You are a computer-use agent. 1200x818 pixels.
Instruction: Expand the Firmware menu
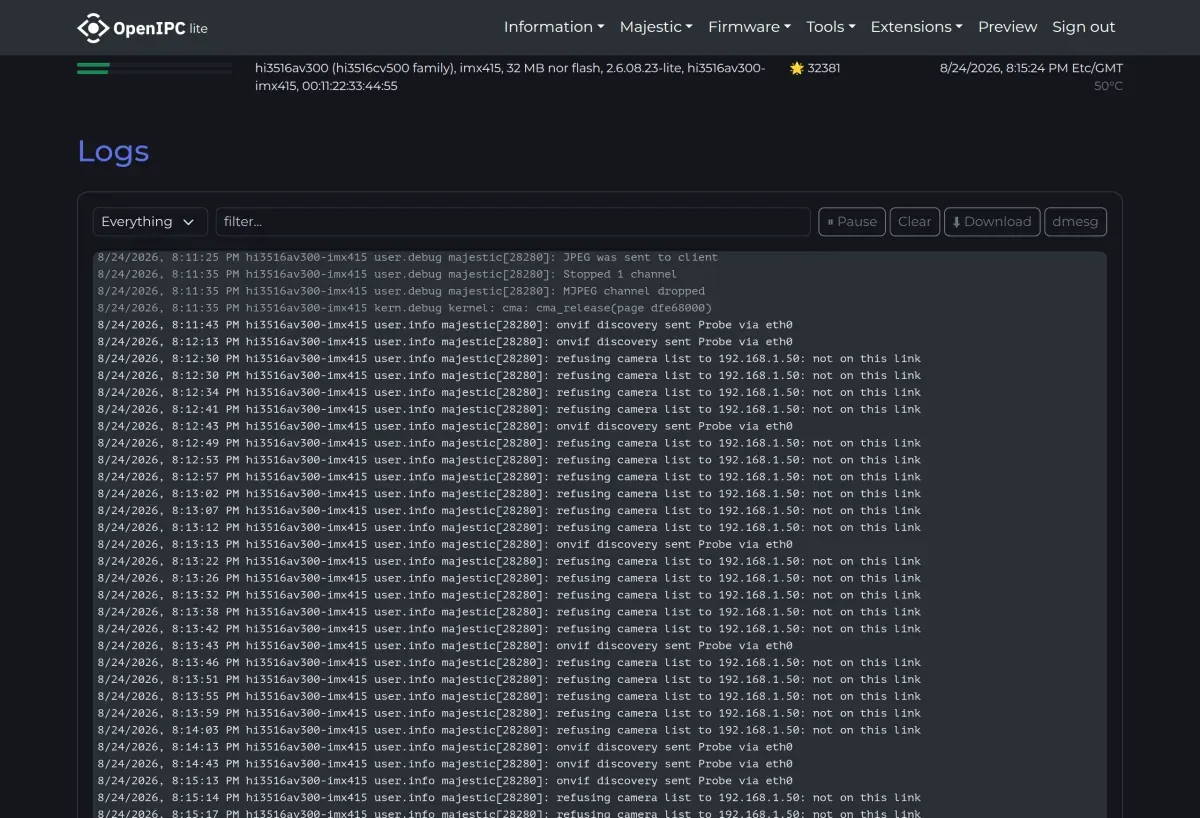[x=749, y=27]
